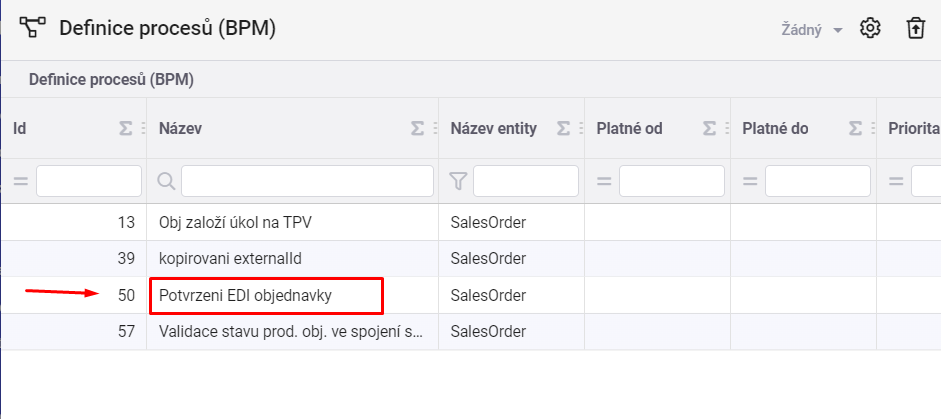Click sigma icon in Platné do column
Screen dimensions: 941x419
[x=855, y=128]
